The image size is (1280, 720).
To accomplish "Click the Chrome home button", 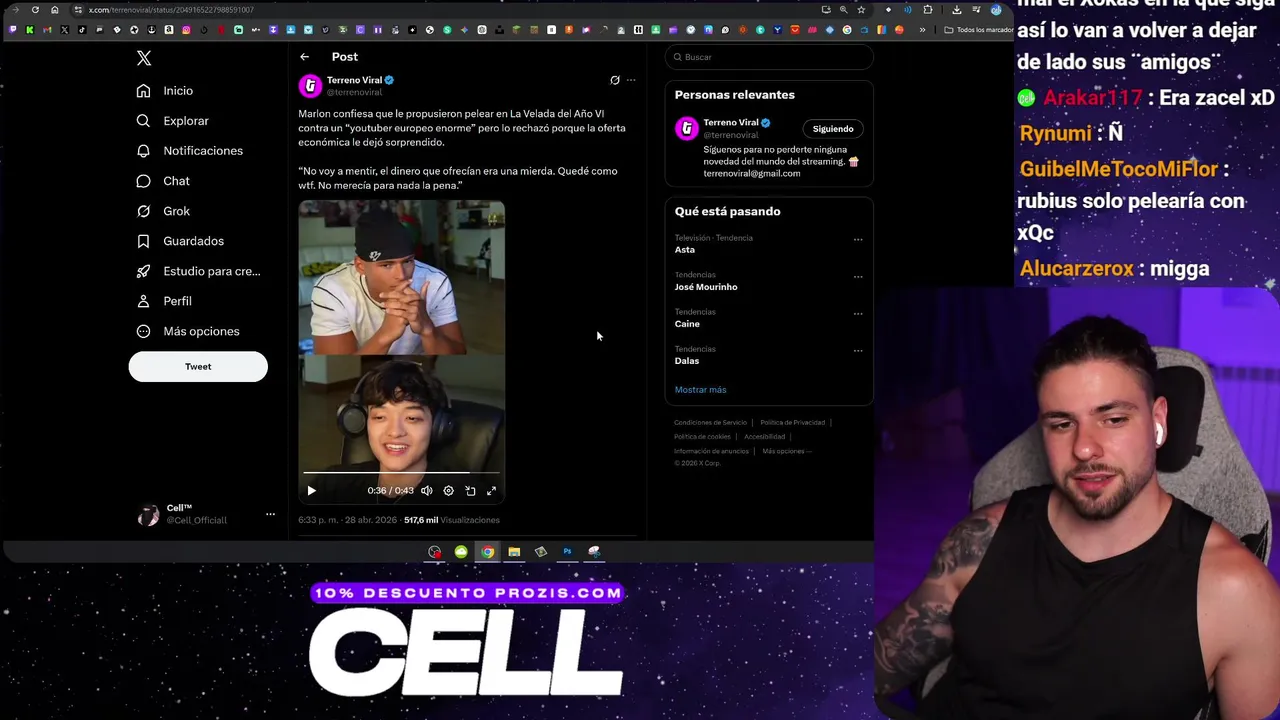I will coord(55,10).
